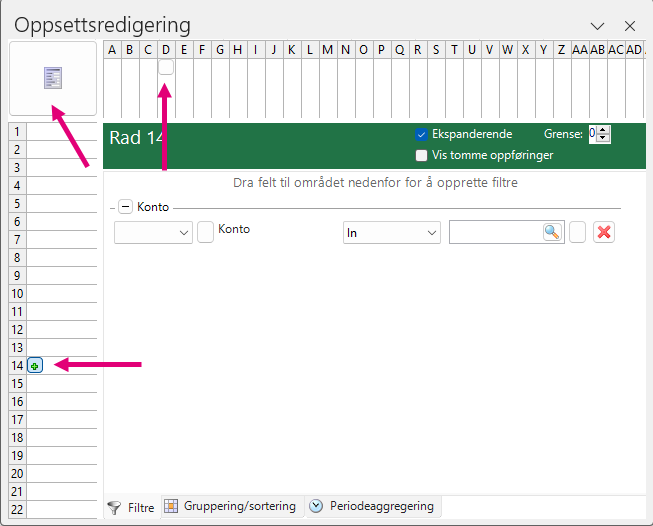Click the small box right of the lookup field
This screenshot has height=526, width=653.
click(x=577, y=232)
